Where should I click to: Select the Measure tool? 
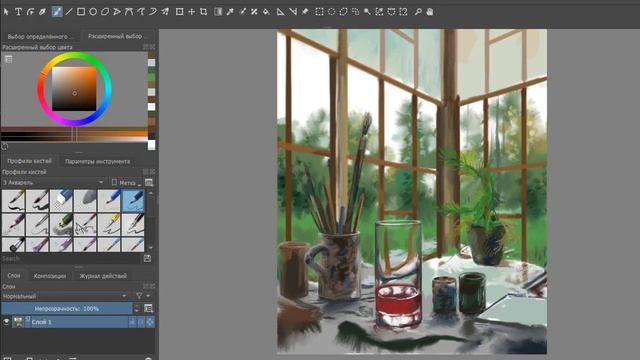tap(293, 12)
